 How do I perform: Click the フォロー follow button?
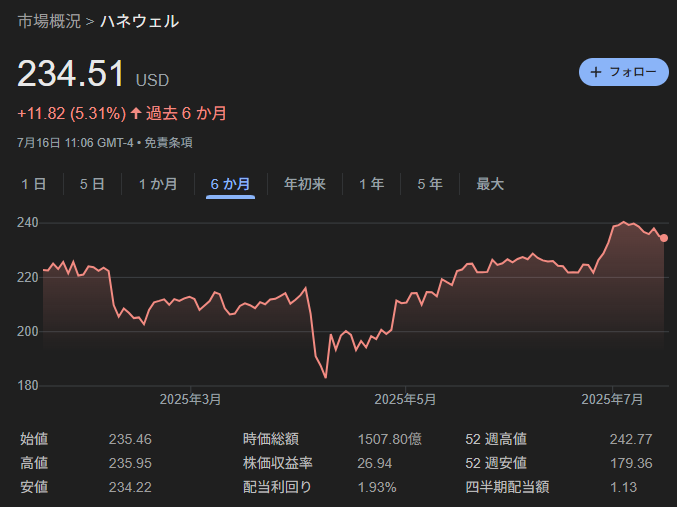pyautogui.click(x=623, y=72)
